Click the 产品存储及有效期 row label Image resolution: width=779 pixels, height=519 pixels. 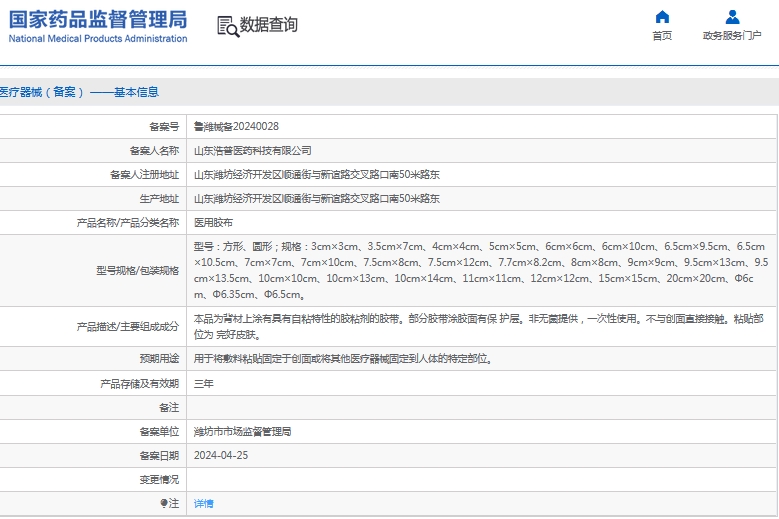[x=140, y=383]
